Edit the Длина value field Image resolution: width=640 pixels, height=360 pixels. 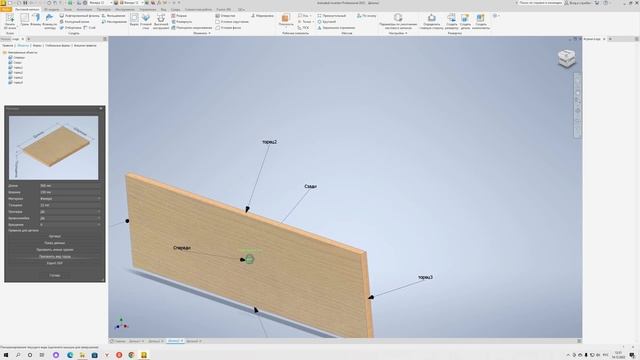[70, 186]
